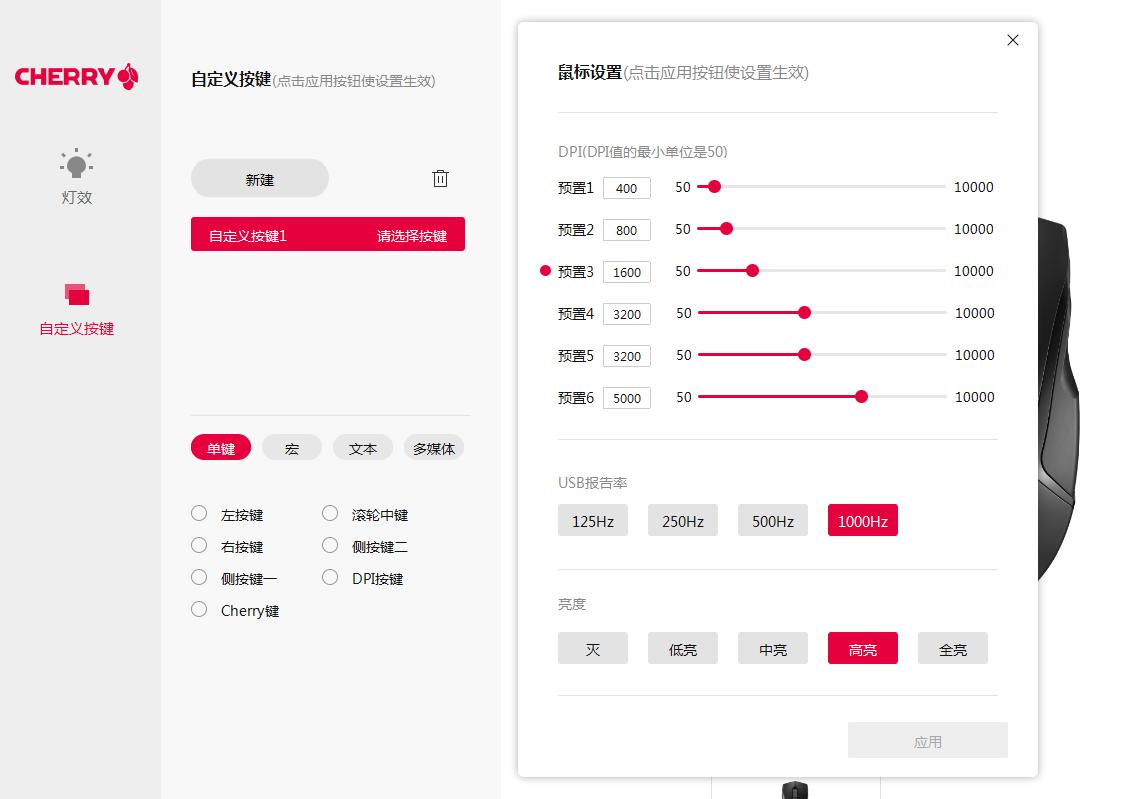Select the 滚轮中键 option
Viewport: 1123px width, 799px height.
[x=330, y=514]
